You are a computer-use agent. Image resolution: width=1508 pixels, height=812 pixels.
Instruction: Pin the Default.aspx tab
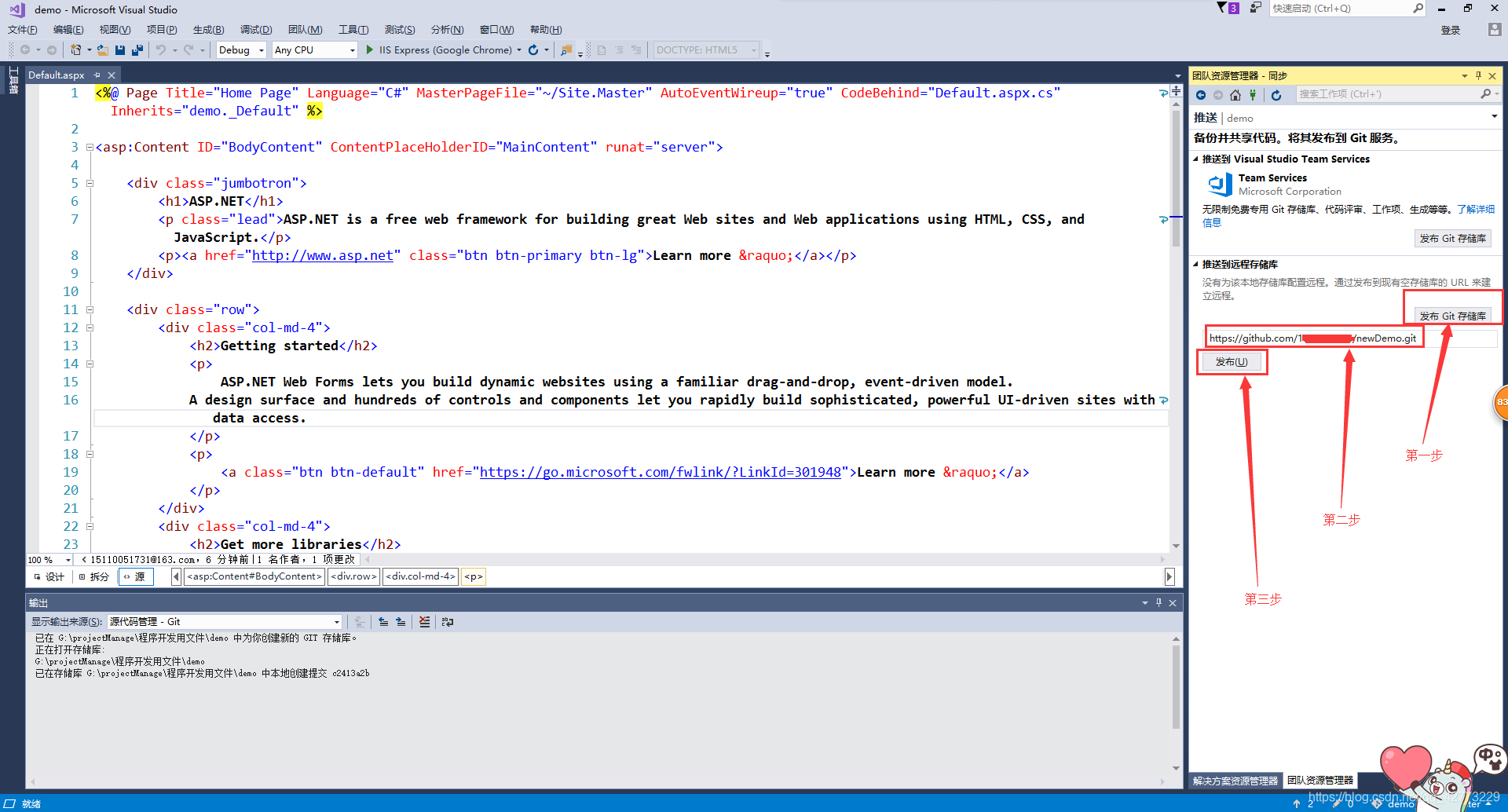[x=97, y=75]
